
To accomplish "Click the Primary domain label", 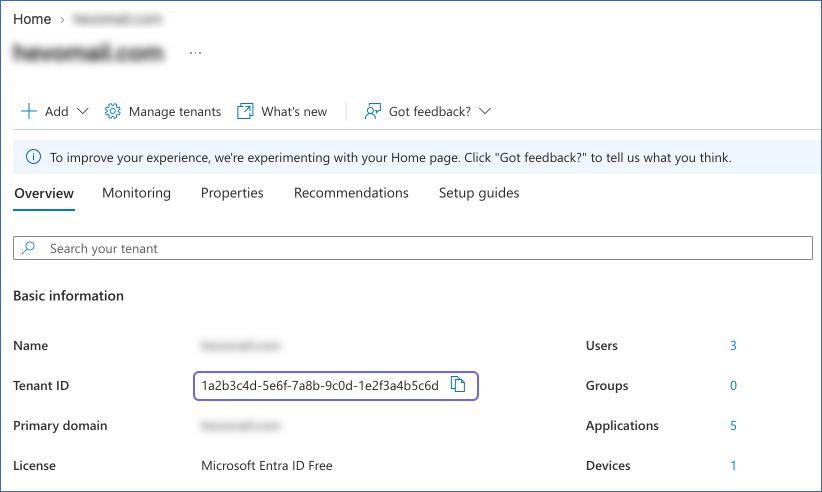I will (60, 425).
